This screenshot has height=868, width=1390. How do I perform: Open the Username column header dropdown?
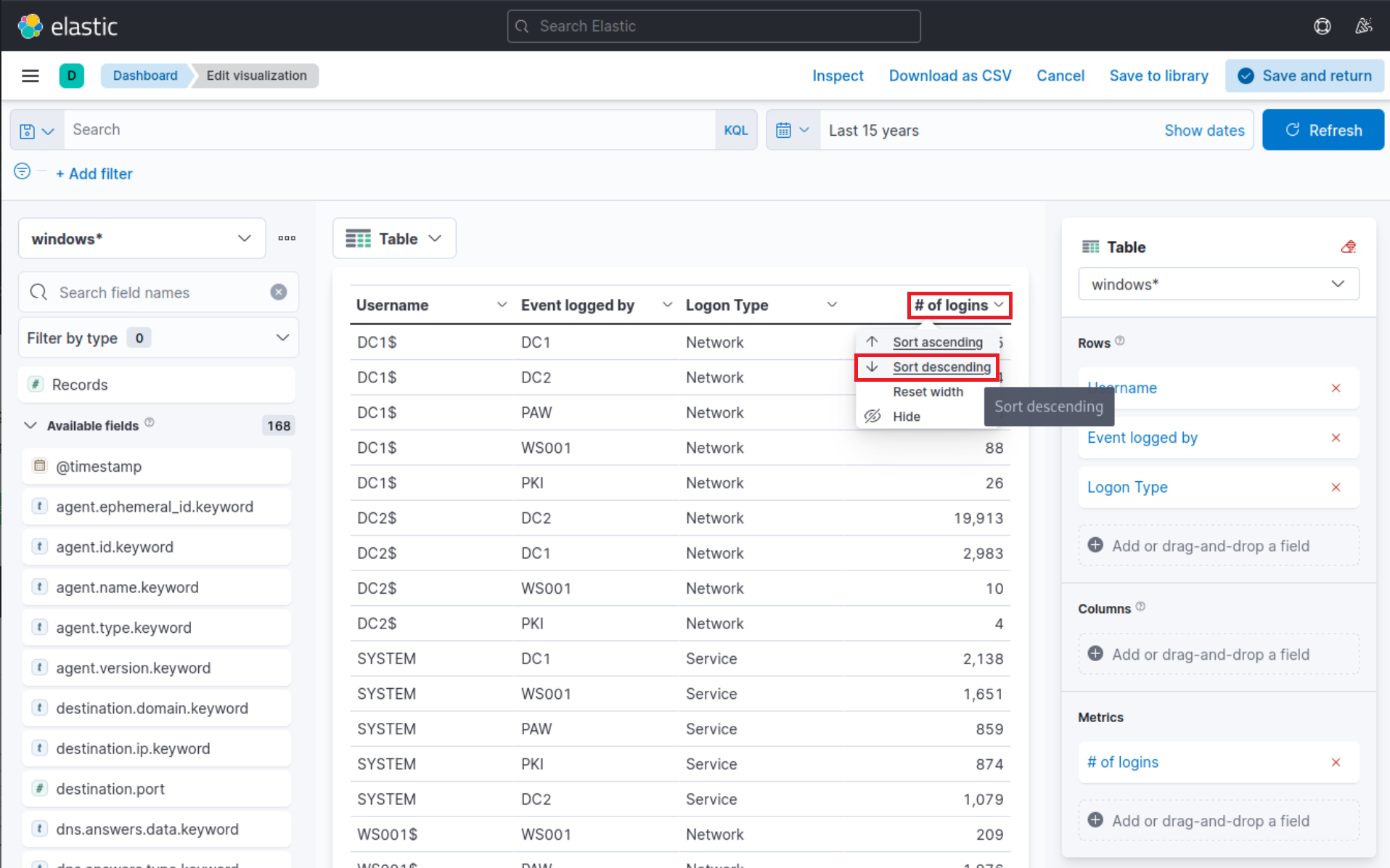502,305
